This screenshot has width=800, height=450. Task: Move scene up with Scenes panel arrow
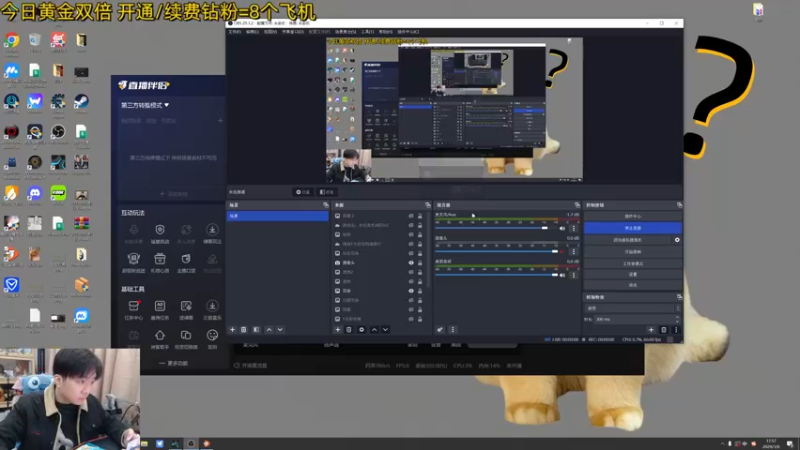click(269, 330)
